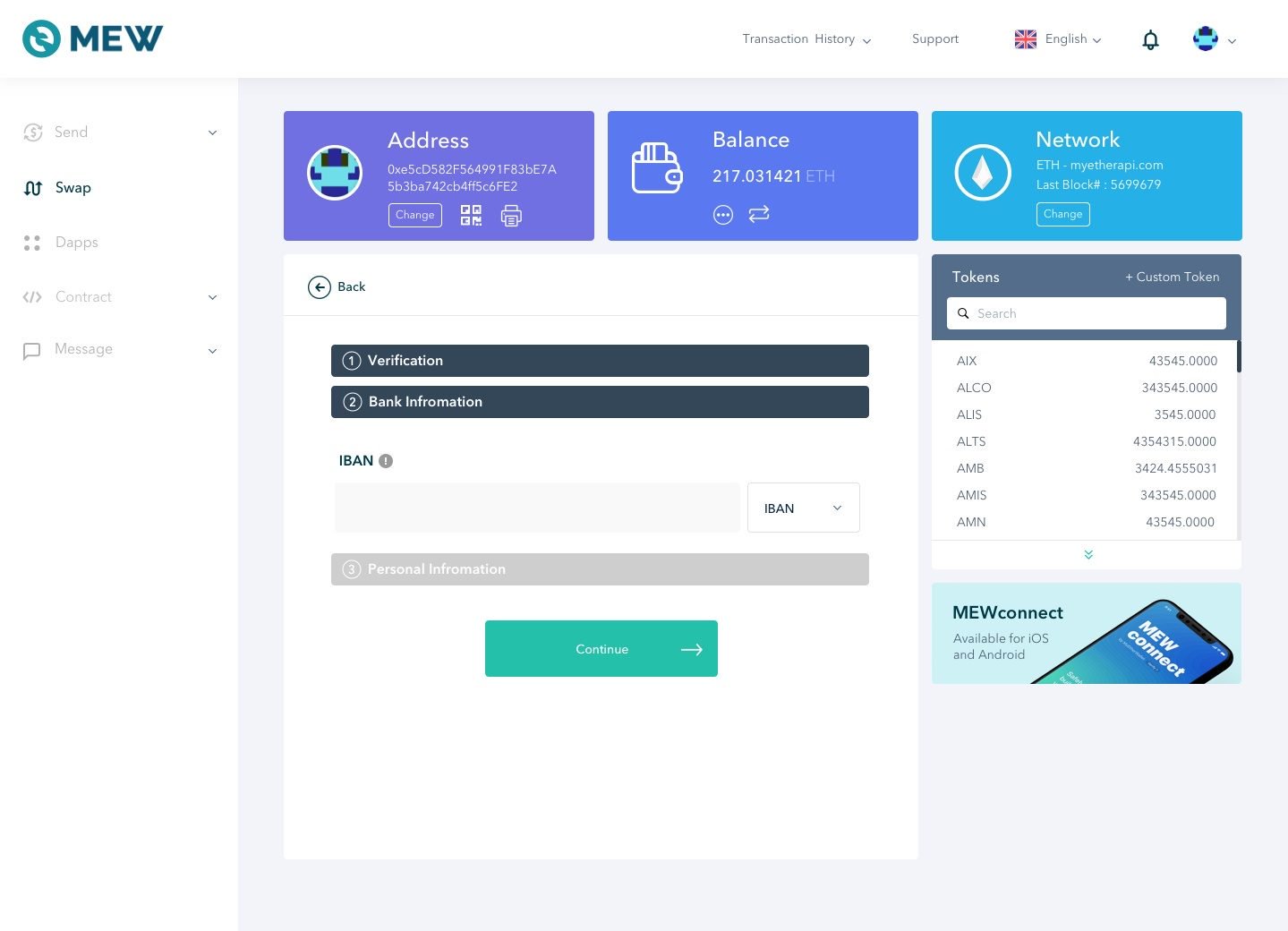The width and height of the screenshot is (1288, 931).
Task: Select the Dapps icon in the sidebar
Action: [x=32, y=243]
